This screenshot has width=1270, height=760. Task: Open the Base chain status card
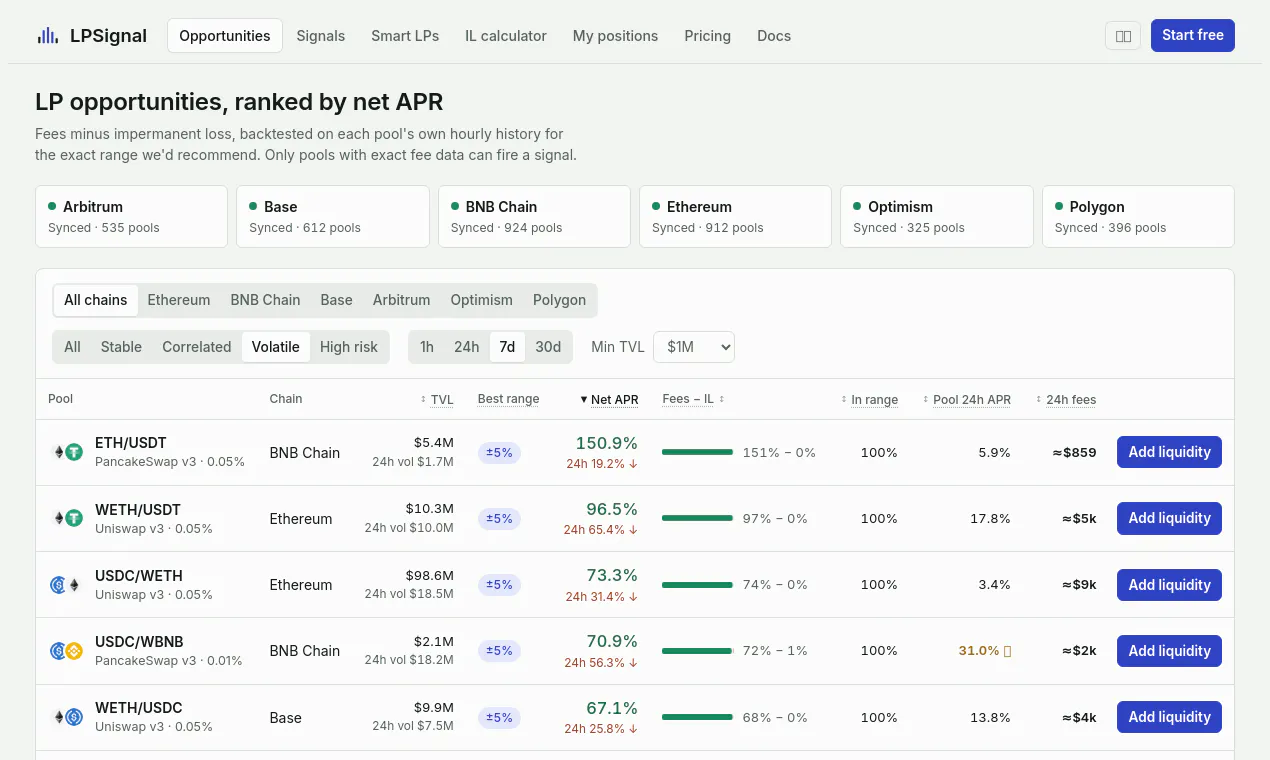pyautogui.click(x=333, y=216)
